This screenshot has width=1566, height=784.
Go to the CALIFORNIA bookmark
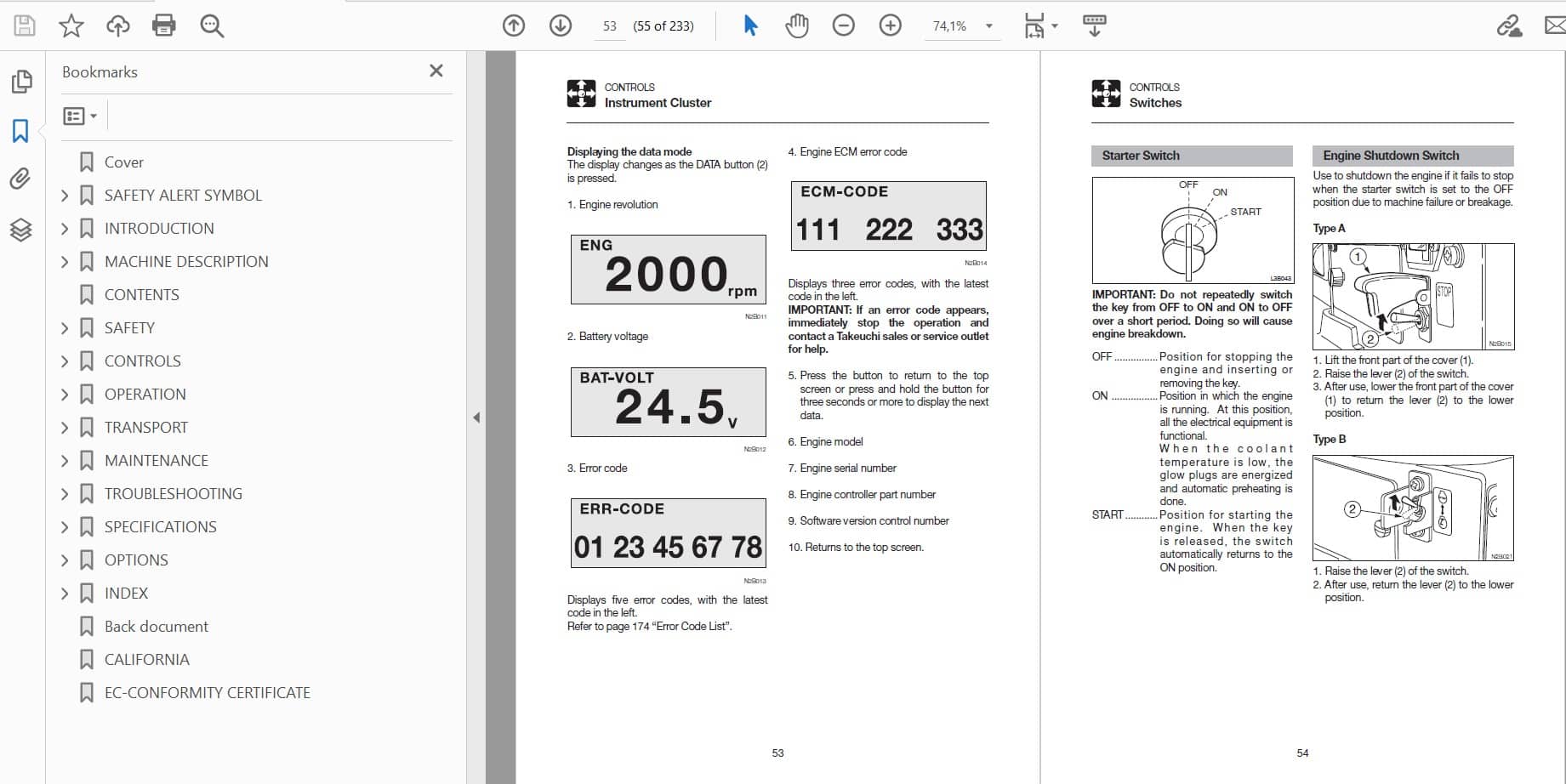point(146,660)
